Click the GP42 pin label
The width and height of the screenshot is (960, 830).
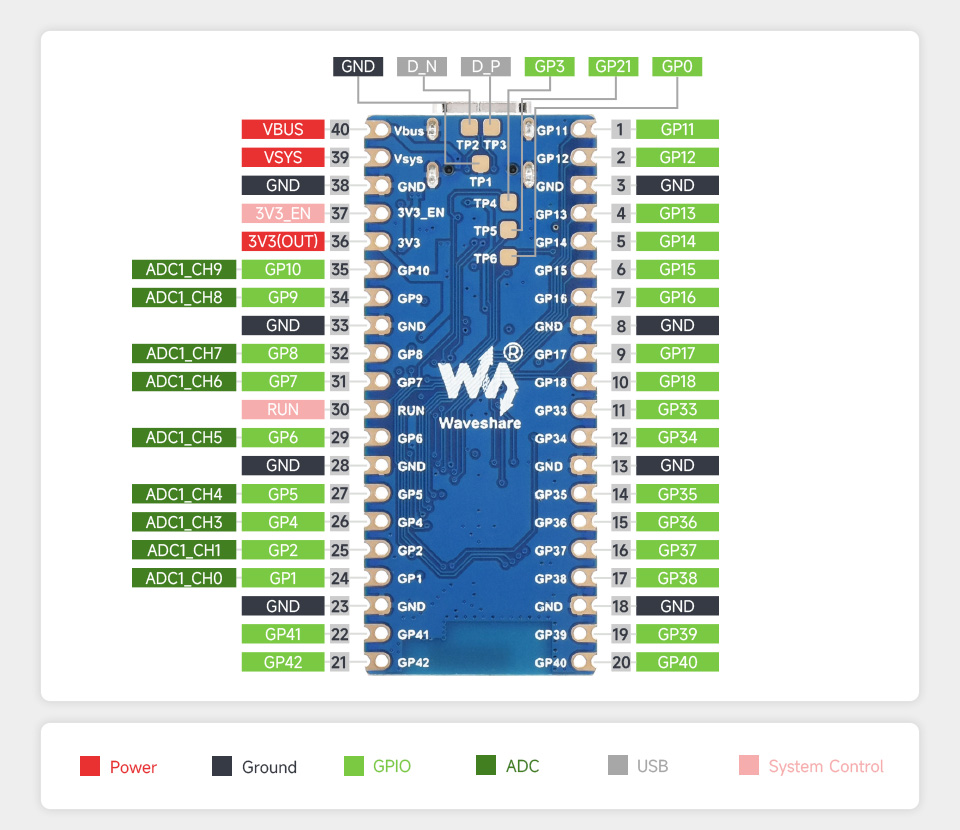(x=283, y=662)
